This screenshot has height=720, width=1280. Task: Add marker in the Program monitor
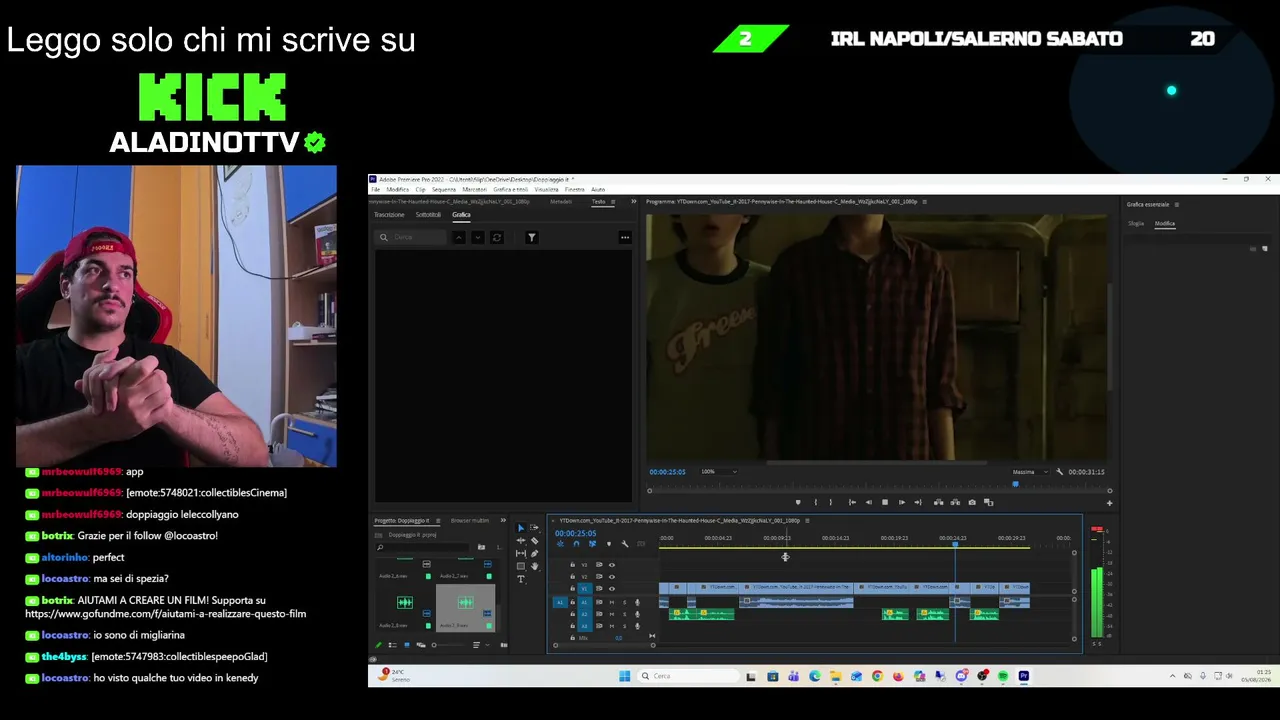(797, 502)
